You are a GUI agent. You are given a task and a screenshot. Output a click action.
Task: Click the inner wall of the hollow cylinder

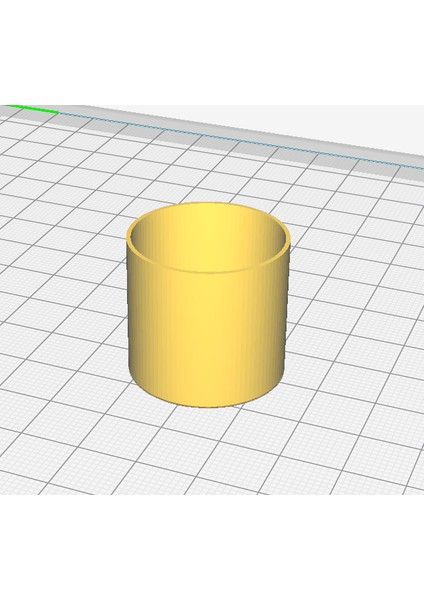[x=209, y=237]
